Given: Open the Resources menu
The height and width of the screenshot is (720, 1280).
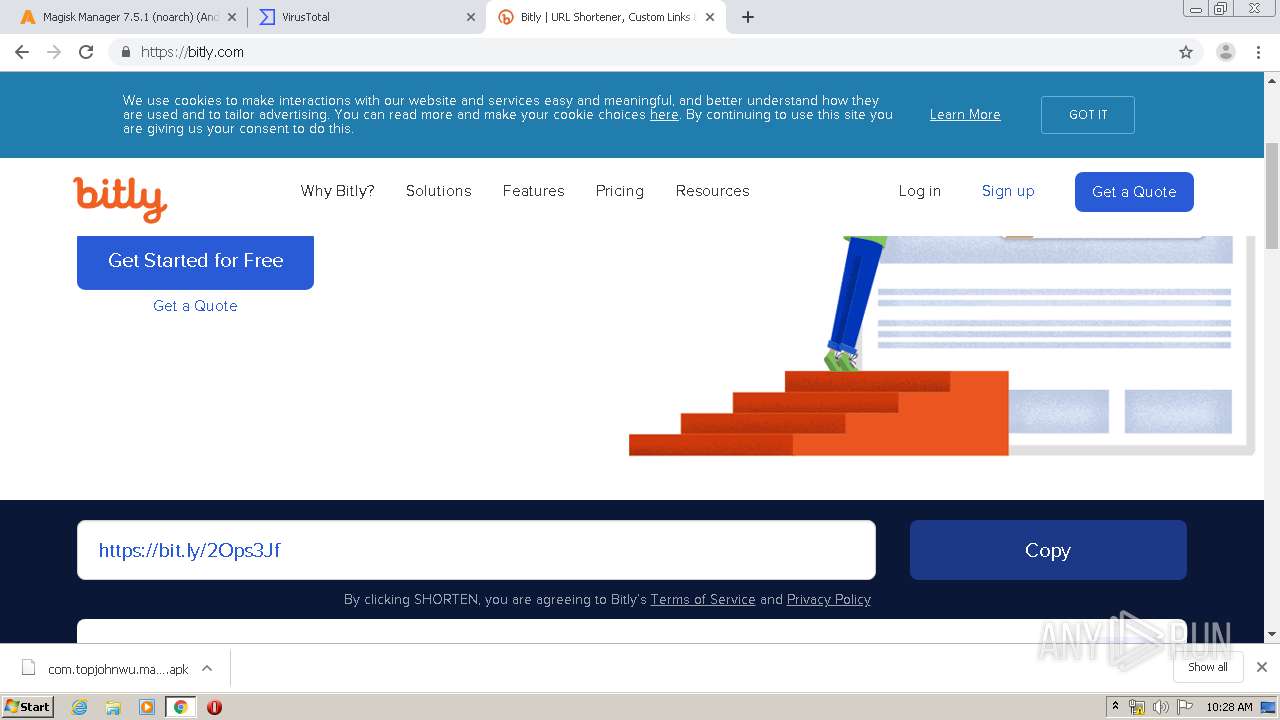Looking at the screenshot, I should point(712,191).
